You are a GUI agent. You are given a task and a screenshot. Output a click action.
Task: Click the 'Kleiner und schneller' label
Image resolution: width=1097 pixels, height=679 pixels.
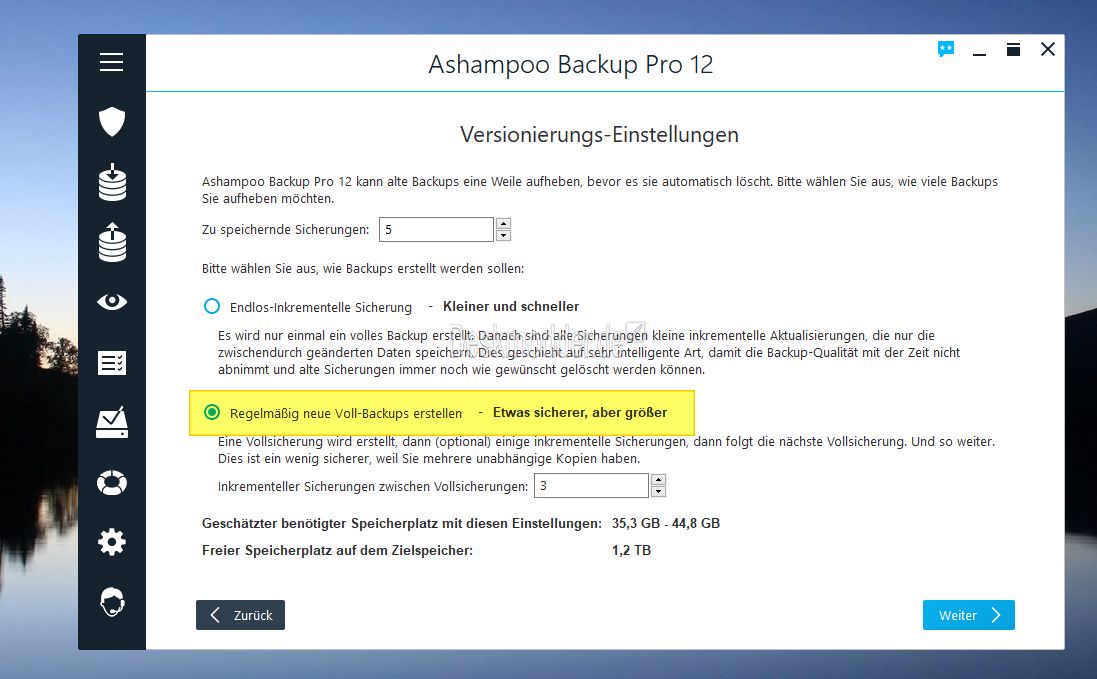pos(511,306)
